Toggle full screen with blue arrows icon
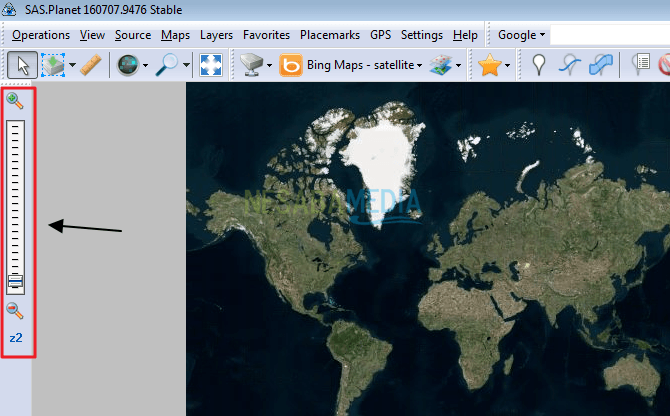670x416 pixels. pos(211,65)
